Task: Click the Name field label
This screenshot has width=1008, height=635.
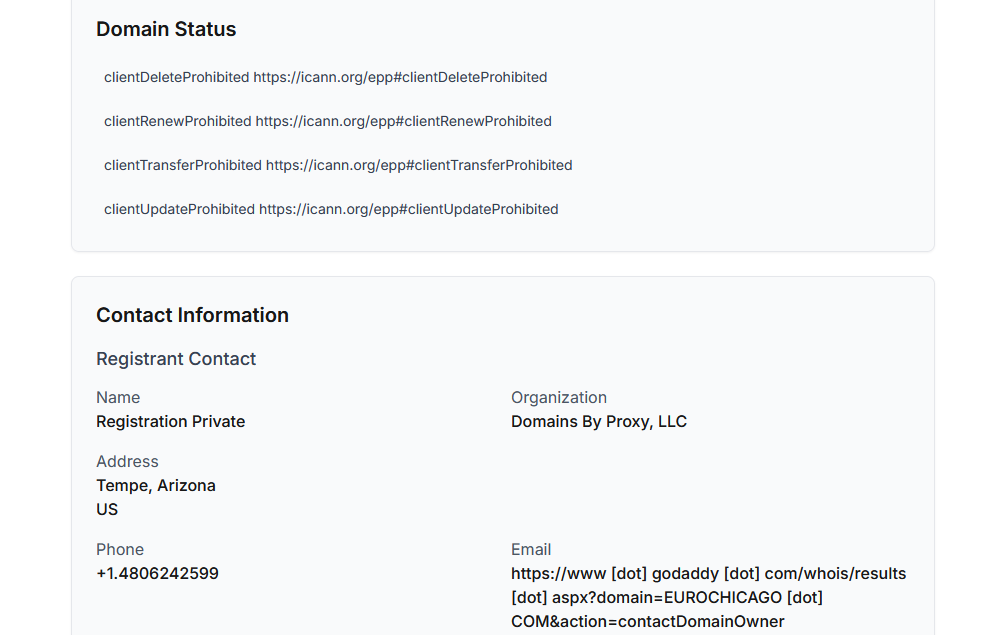Action: pos(118,397)
